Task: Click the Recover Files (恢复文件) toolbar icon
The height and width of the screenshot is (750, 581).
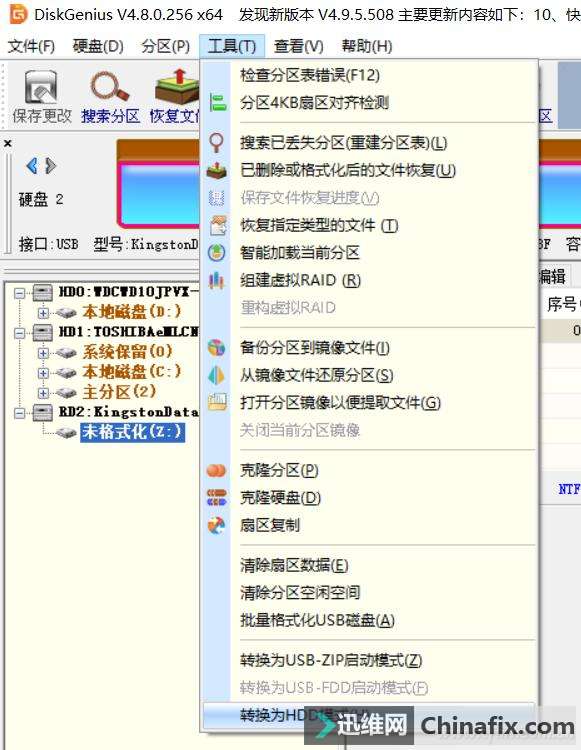Action: [x=177, y=87]
